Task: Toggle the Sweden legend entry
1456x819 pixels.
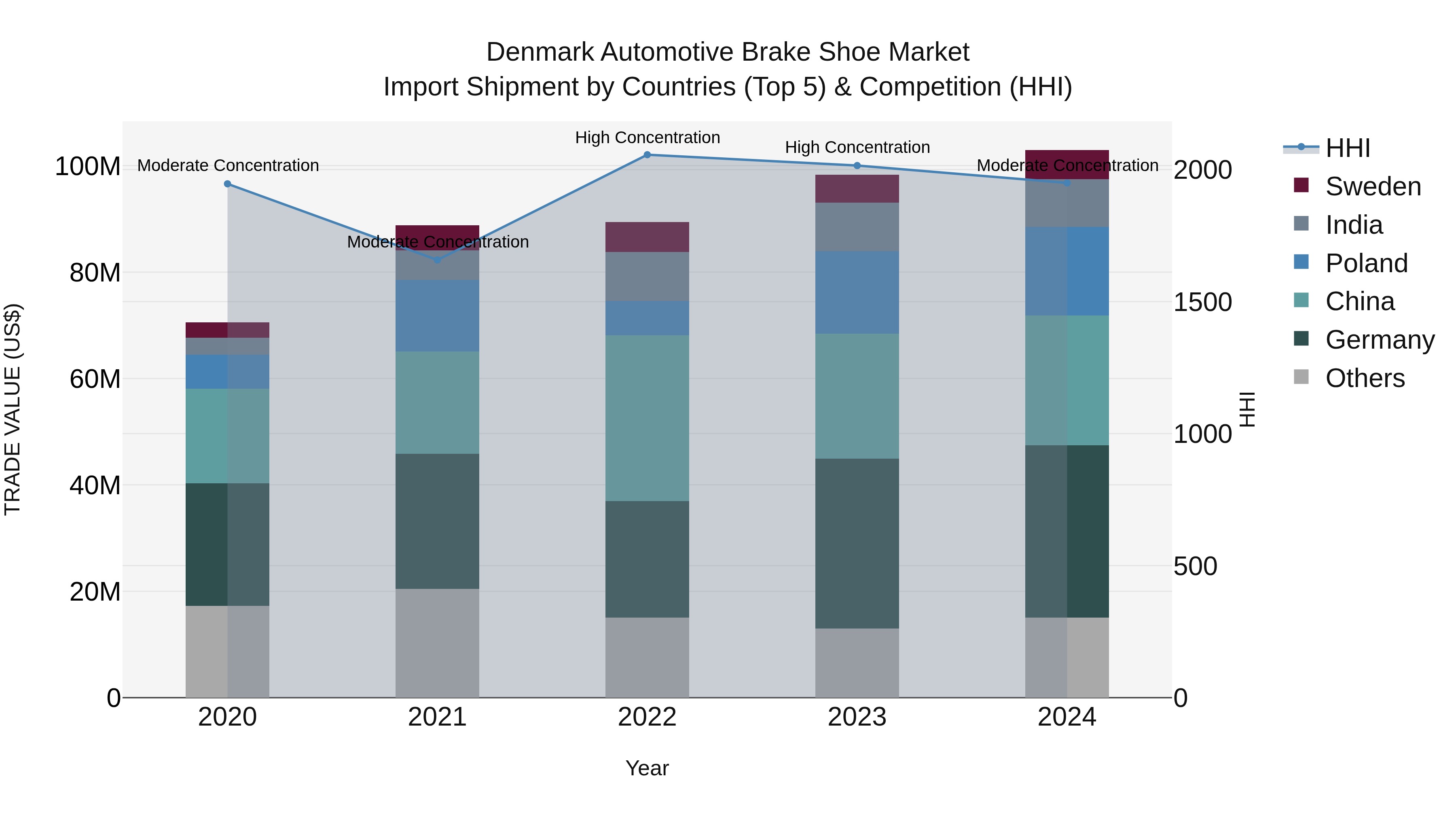Action: point(1357,186)
